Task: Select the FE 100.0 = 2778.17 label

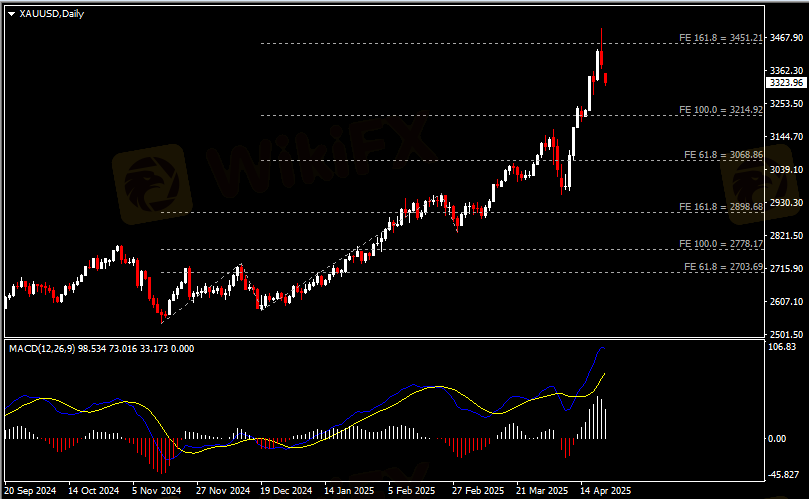Action: 721,244
